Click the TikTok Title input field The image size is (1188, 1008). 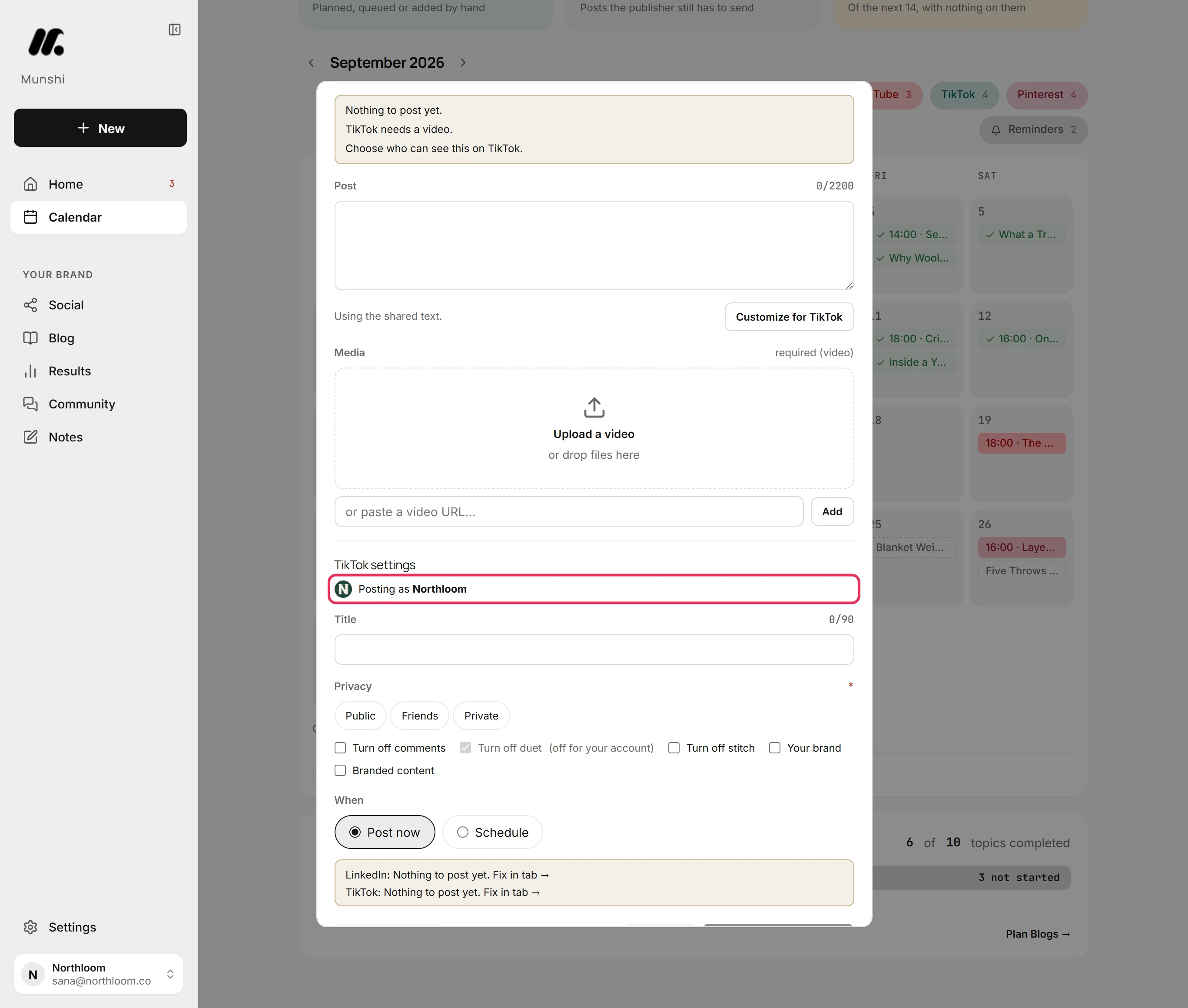[594, 650]
